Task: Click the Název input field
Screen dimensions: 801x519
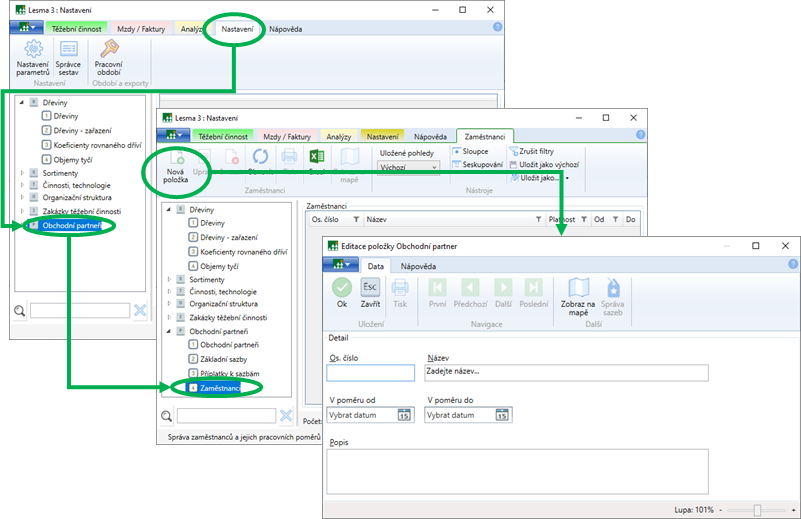Action: pyautogui.click(x=566, y=373)
